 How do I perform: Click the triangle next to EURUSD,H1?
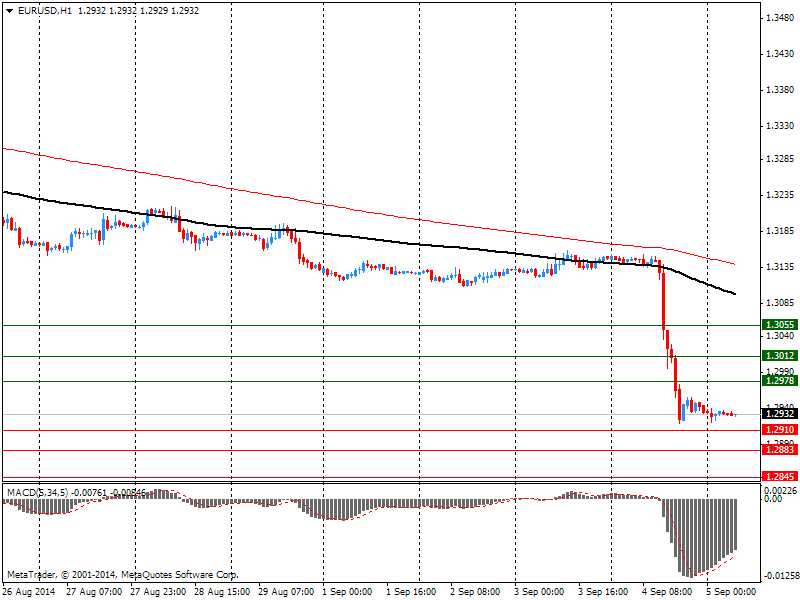[x=9, y=11]
